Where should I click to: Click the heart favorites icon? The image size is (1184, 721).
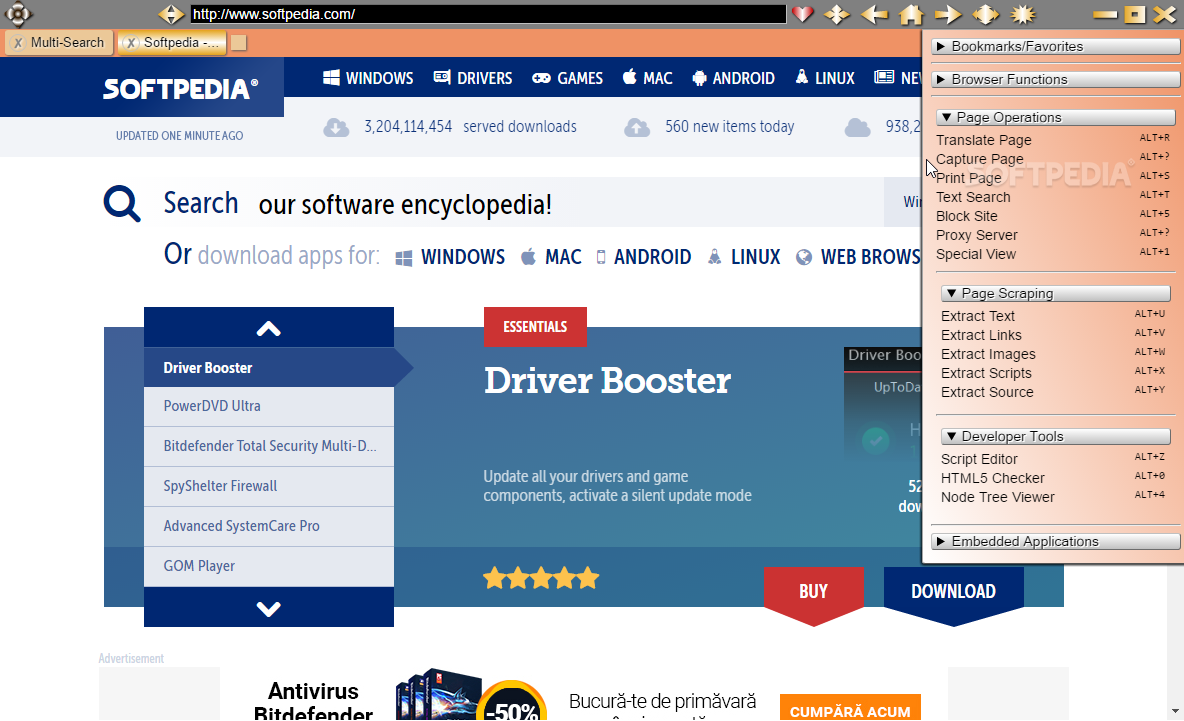point(803,14)
